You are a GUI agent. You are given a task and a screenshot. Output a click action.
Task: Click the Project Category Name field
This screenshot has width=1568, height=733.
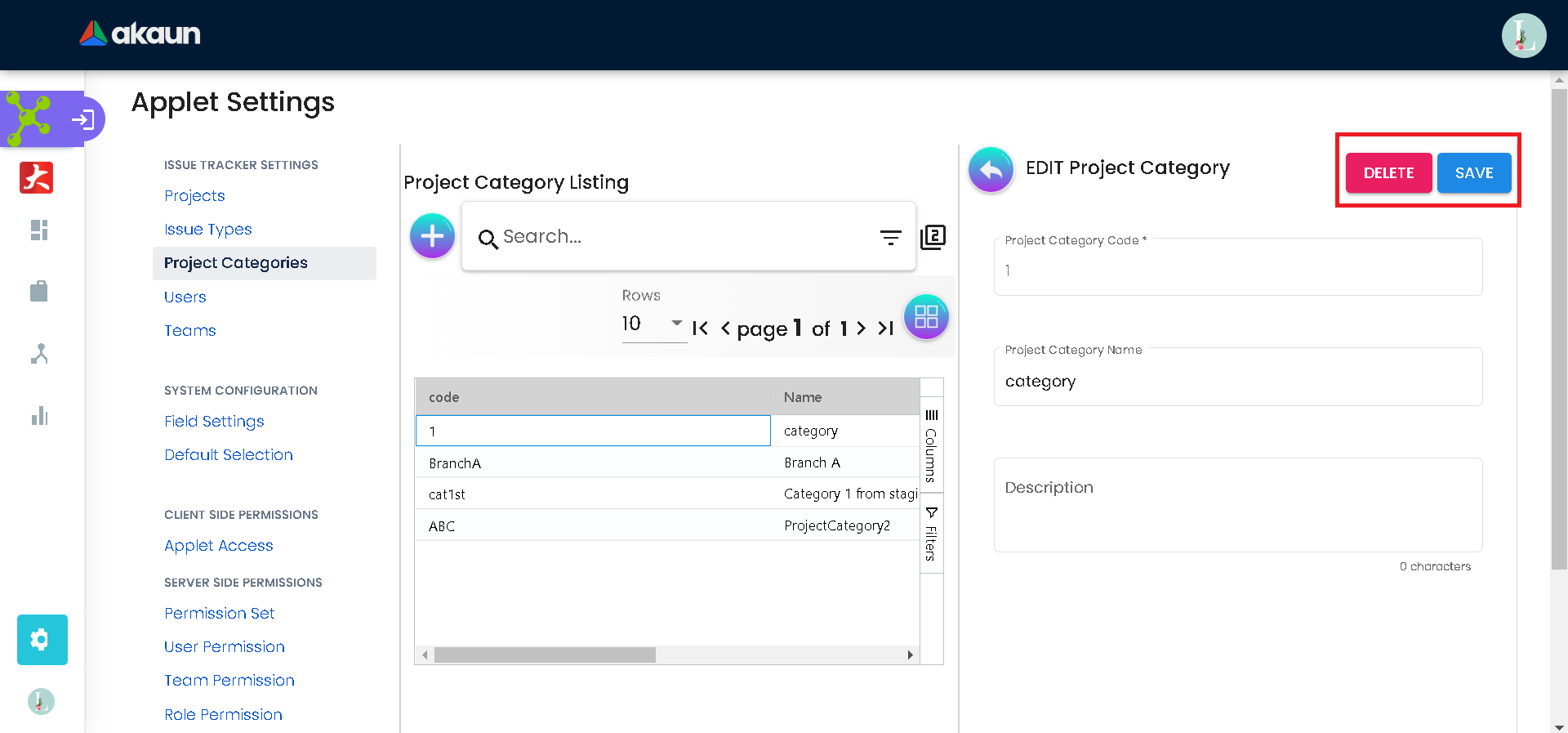(x=1237, y=382)
